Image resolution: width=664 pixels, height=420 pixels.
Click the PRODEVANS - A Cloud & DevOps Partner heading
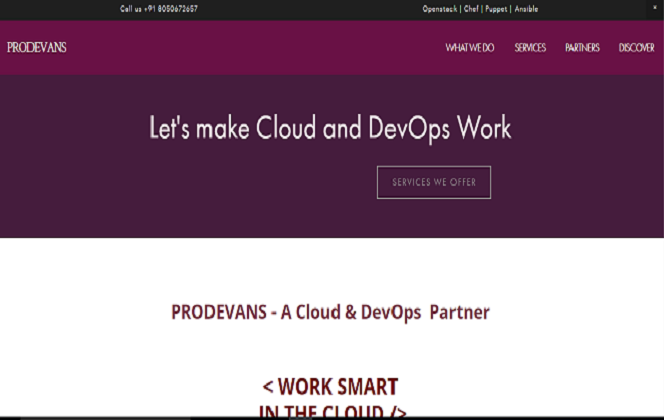330,312
